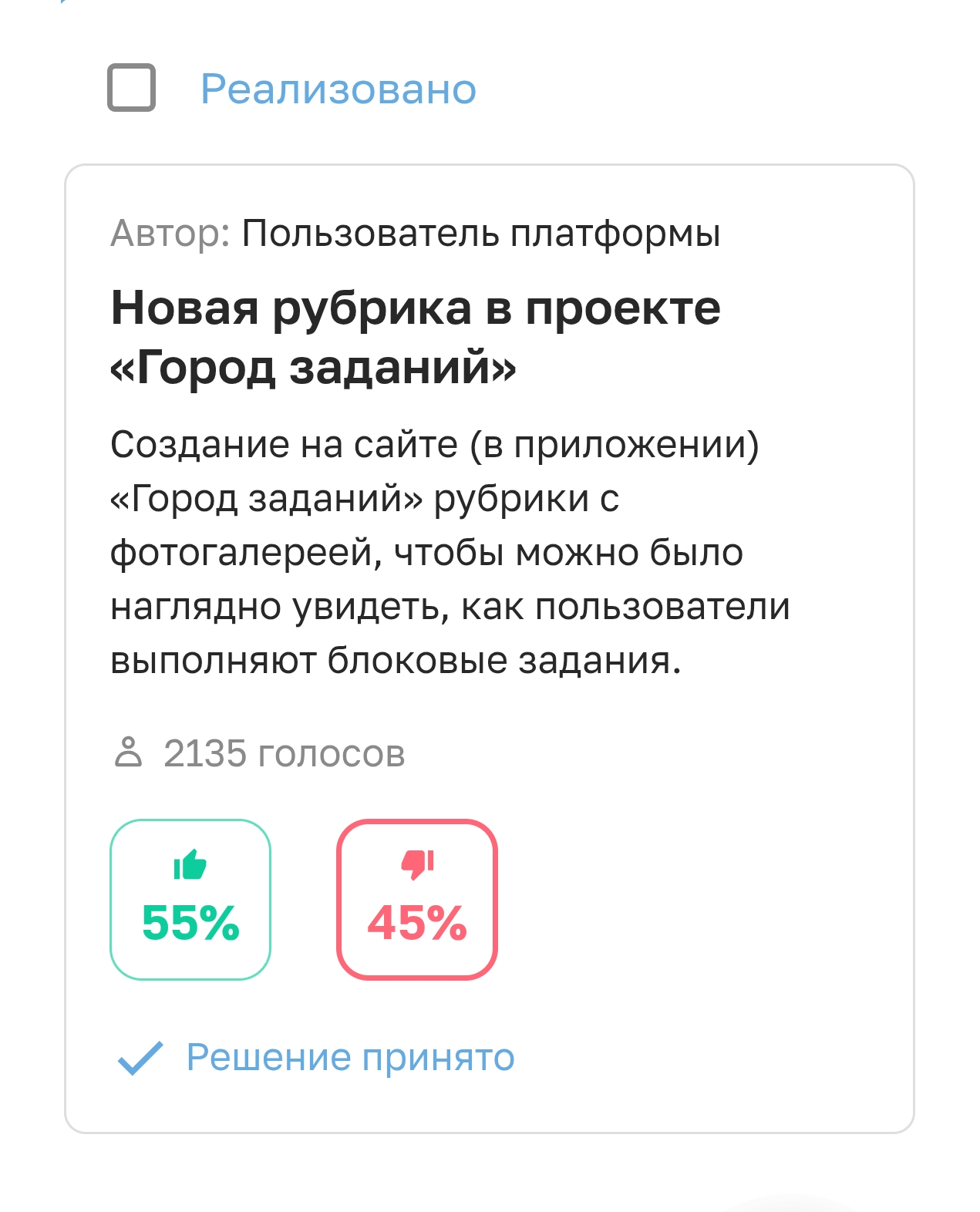Click the Автор label
The image size is (980, 1212).
tap(170, 233)
